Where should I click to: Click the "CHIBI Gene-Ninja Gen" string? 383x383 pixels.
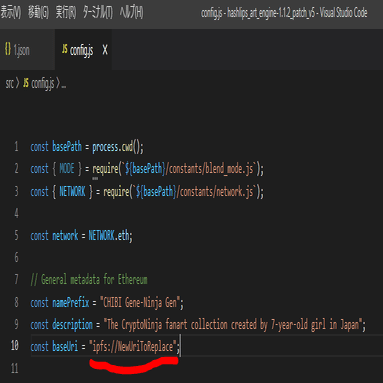tap(140, 303)
